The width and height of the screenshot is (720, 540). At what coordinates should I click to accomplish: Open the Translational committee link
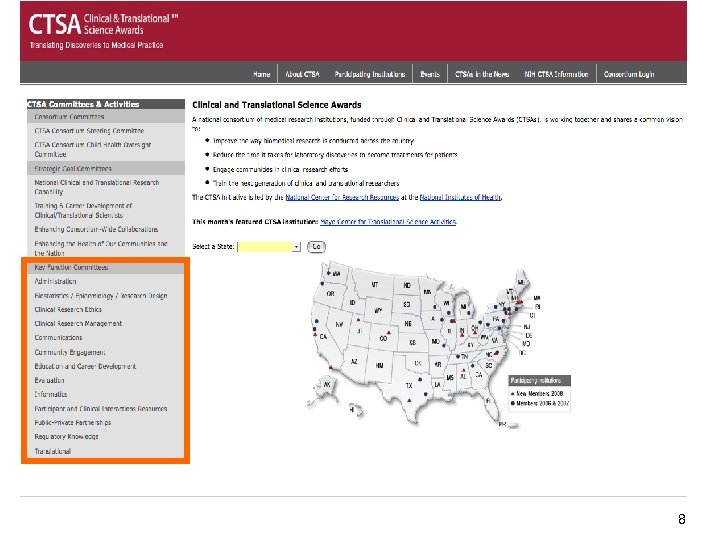point(53,451)
